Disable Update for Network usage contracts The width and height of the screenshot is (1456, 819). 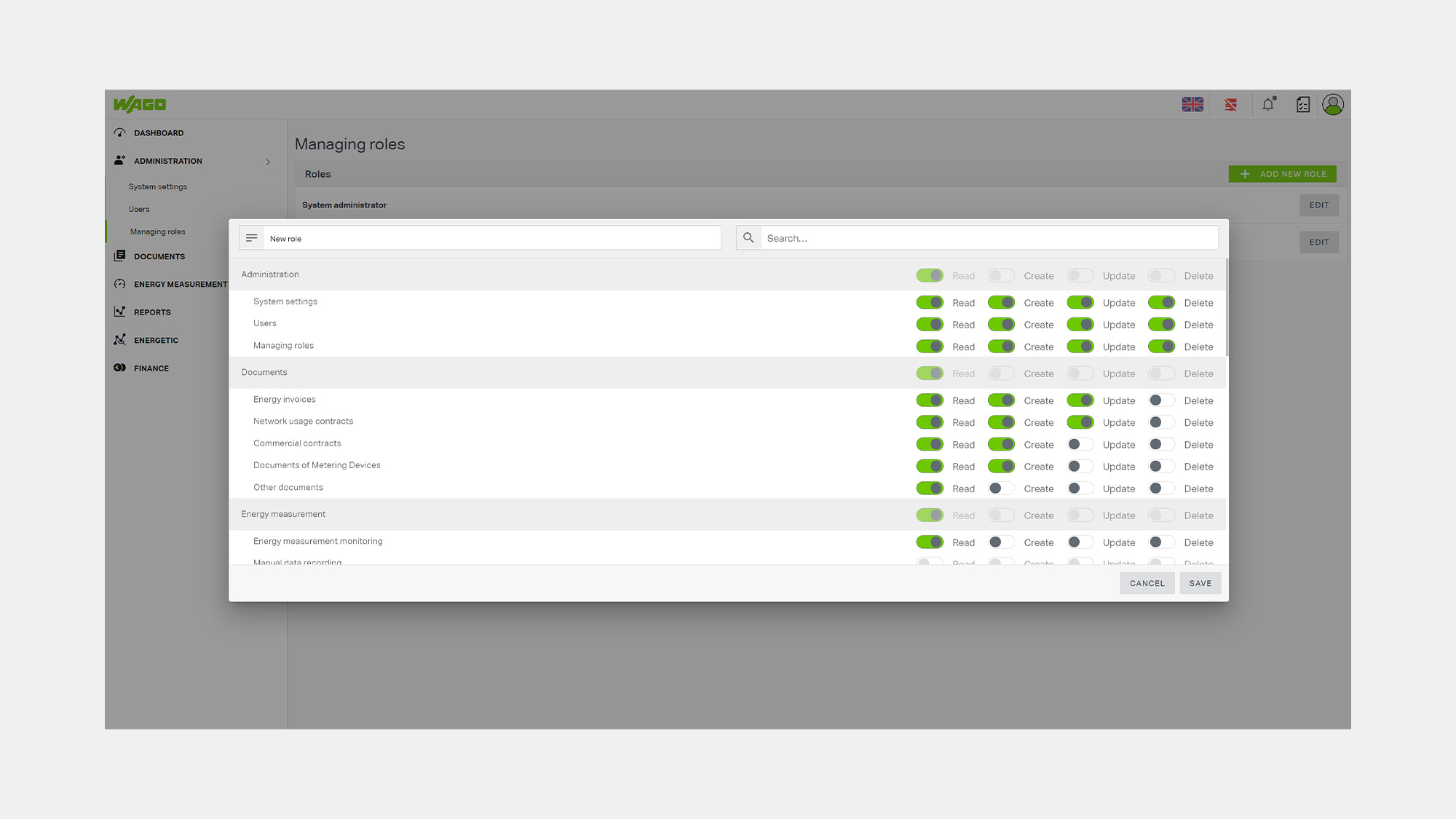tap(1080, 422)
